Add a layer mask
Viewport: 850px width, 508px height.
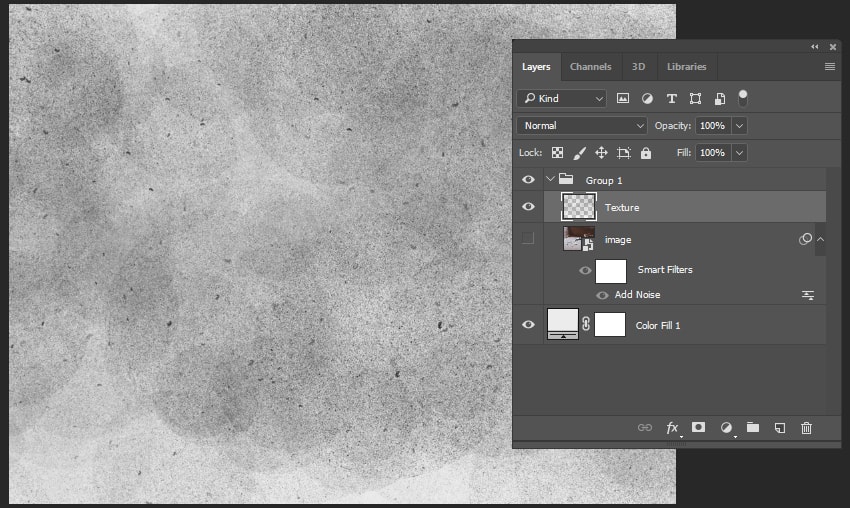(699, 428)
